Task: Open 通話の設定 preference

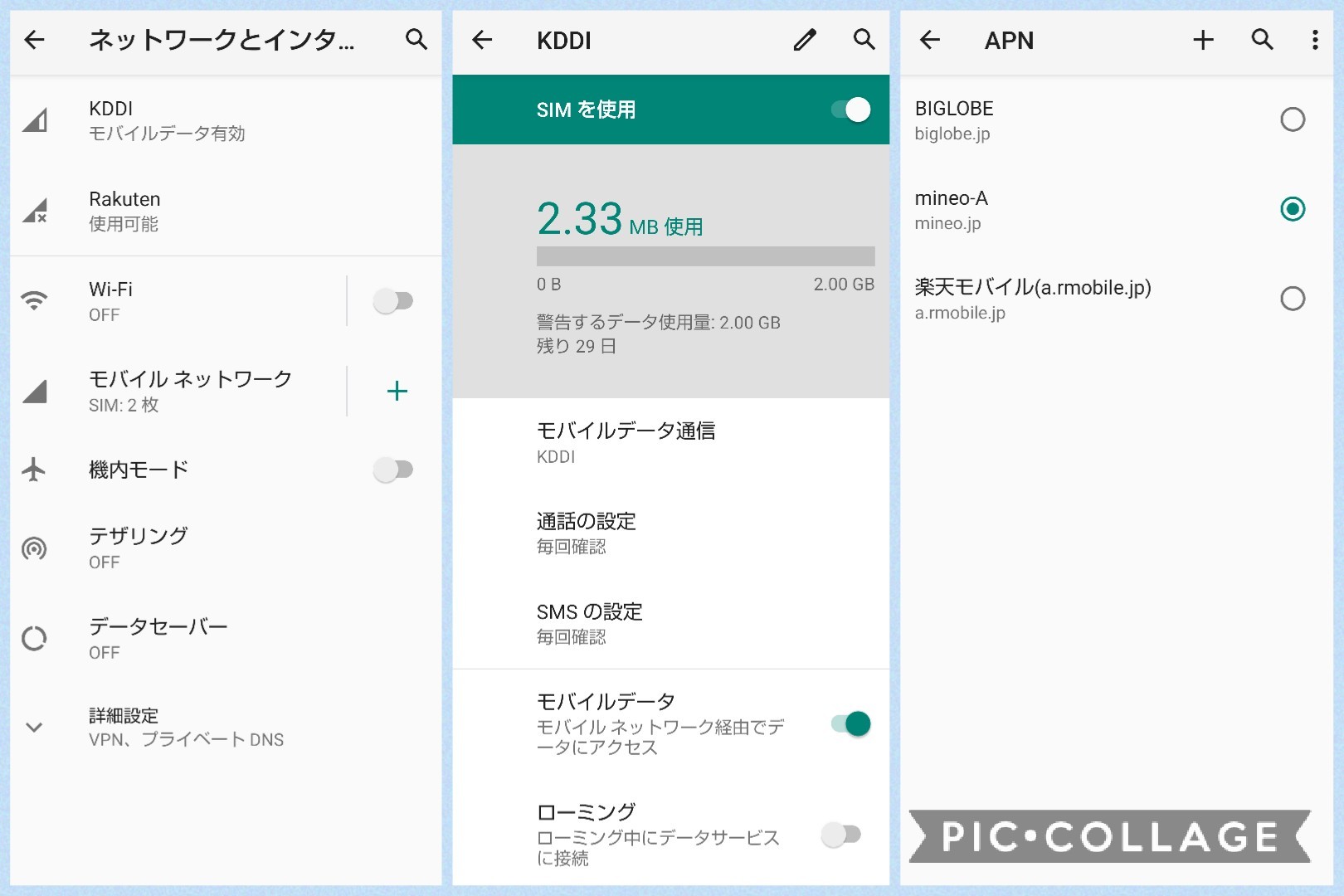Action: (671, 533)
